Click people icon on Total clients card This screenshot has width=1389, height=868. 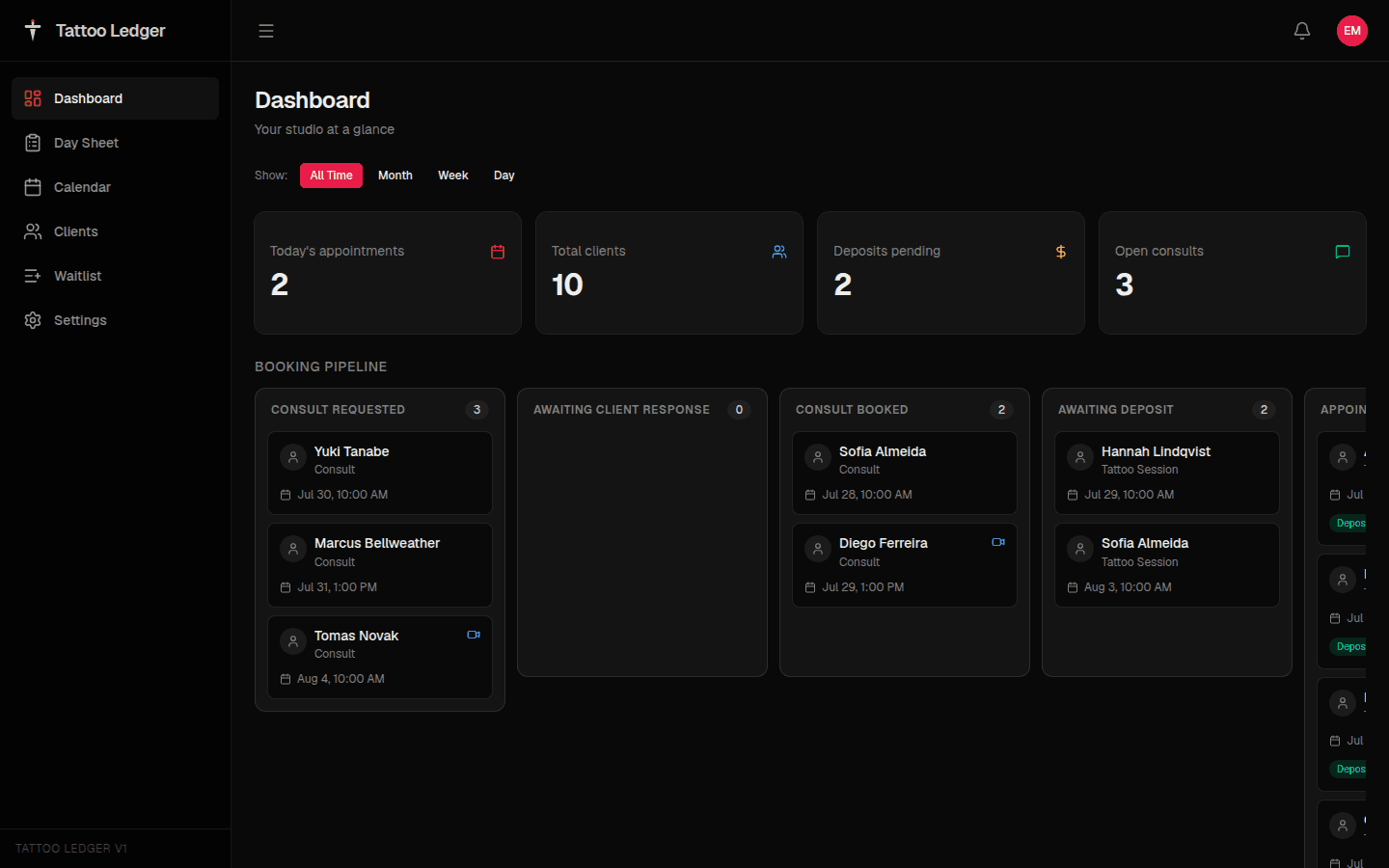[779, 252]
